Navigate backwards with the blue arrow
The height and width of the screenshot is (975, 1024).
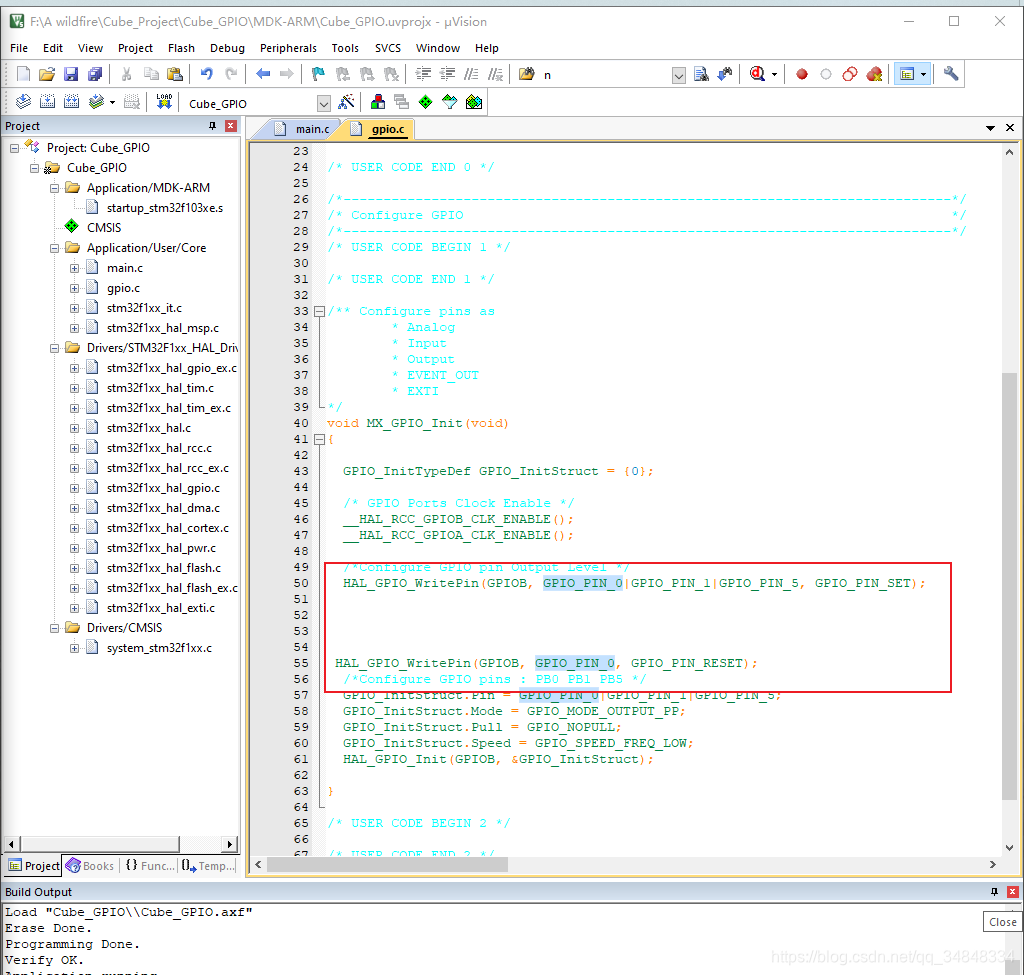263,74
